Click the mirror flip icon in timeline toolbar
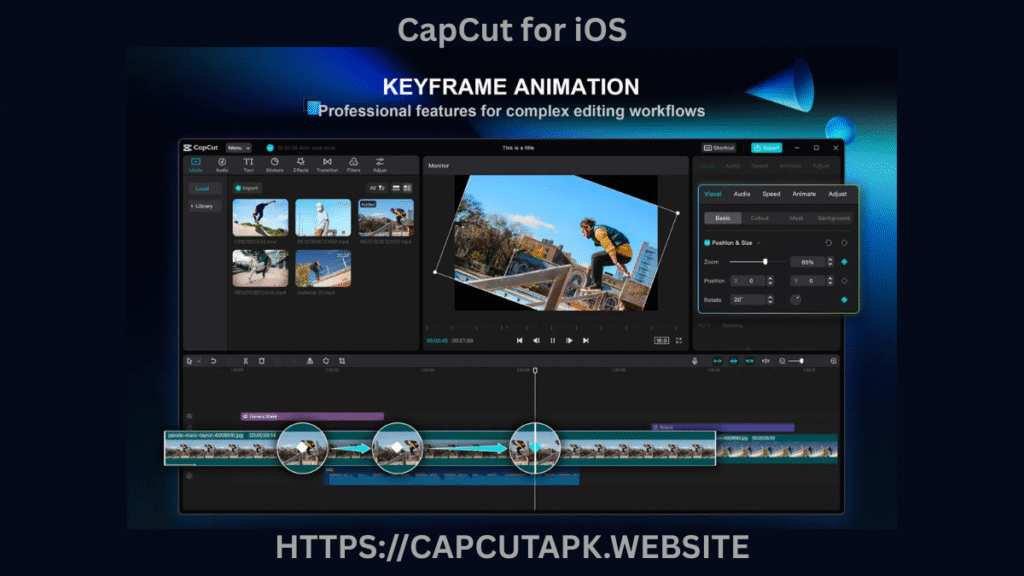1024x576 pixels. point(310,360)
